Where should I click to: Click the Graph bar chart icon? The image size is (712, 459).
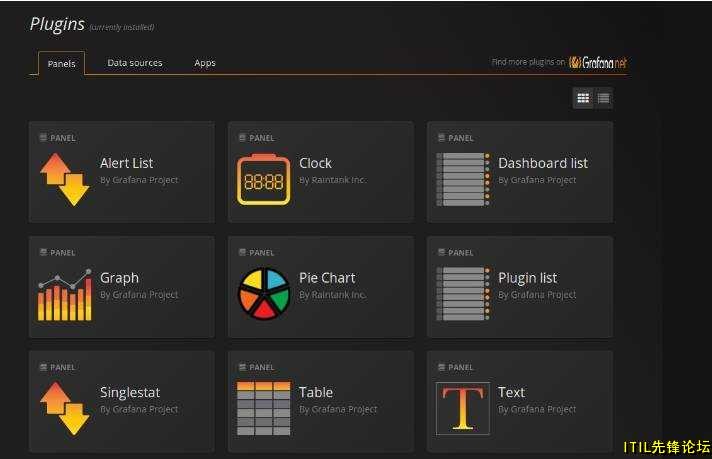[x=64, y=295]
